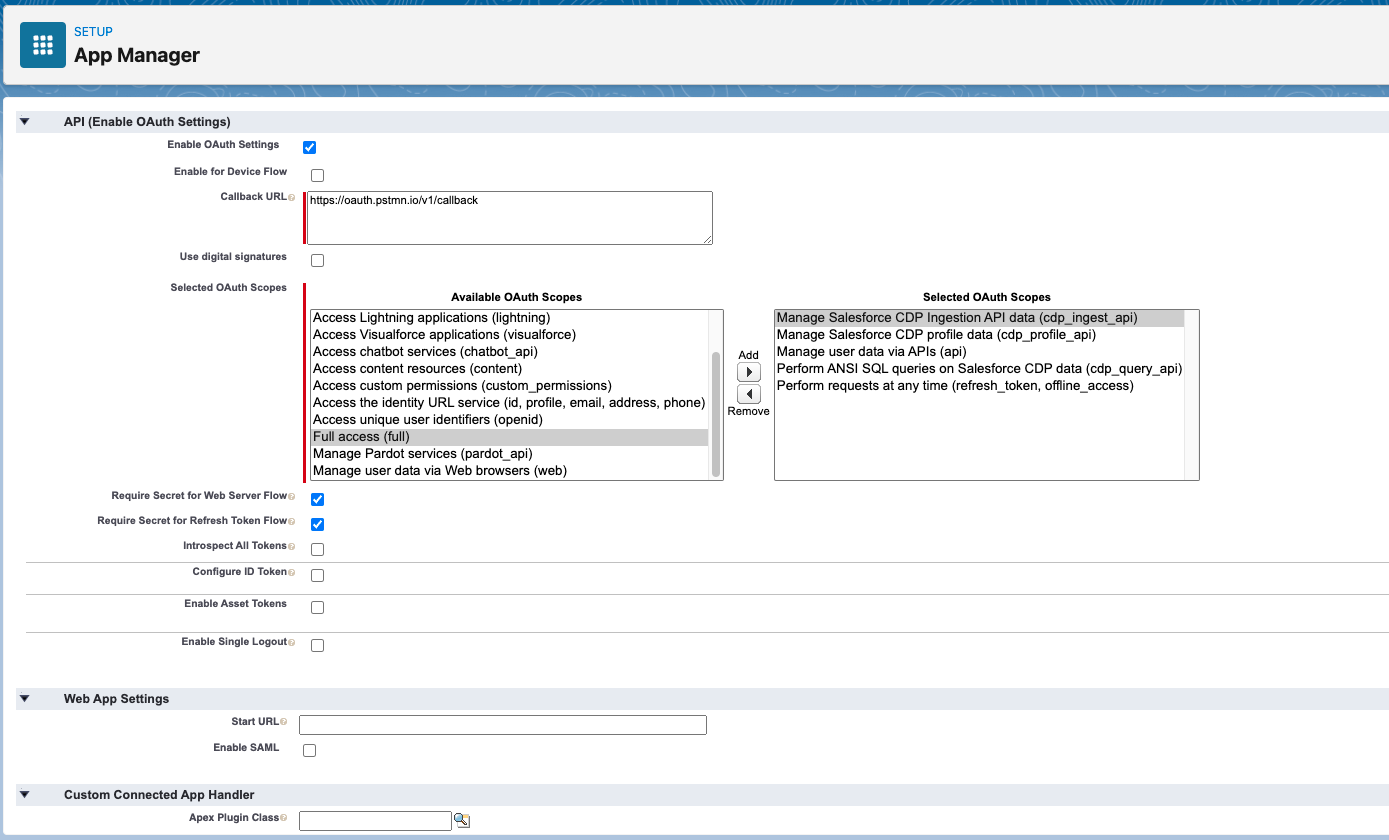Select Access content resources (content) scope
The width and height of the screenshot is (1389, 840).
[509, 369]
